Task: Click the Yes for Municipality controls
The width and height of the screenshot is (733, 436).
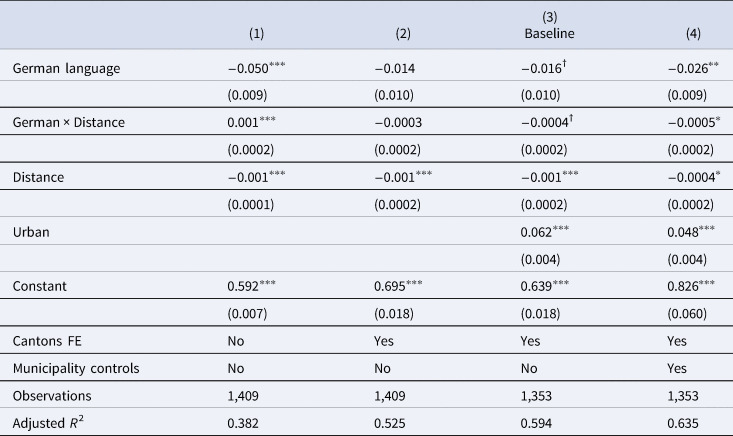Action: coord(677,368)
